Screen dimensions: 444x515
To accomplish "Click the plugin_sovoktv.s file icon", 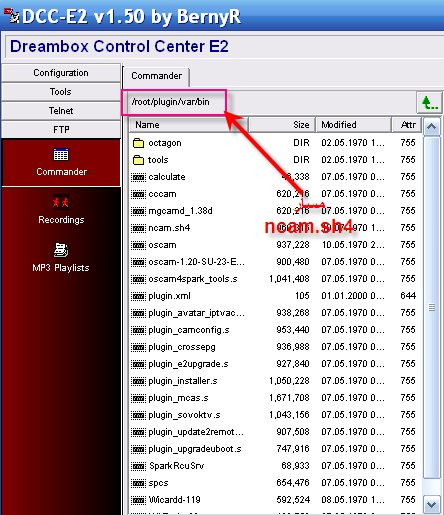I will pos(138,415).
